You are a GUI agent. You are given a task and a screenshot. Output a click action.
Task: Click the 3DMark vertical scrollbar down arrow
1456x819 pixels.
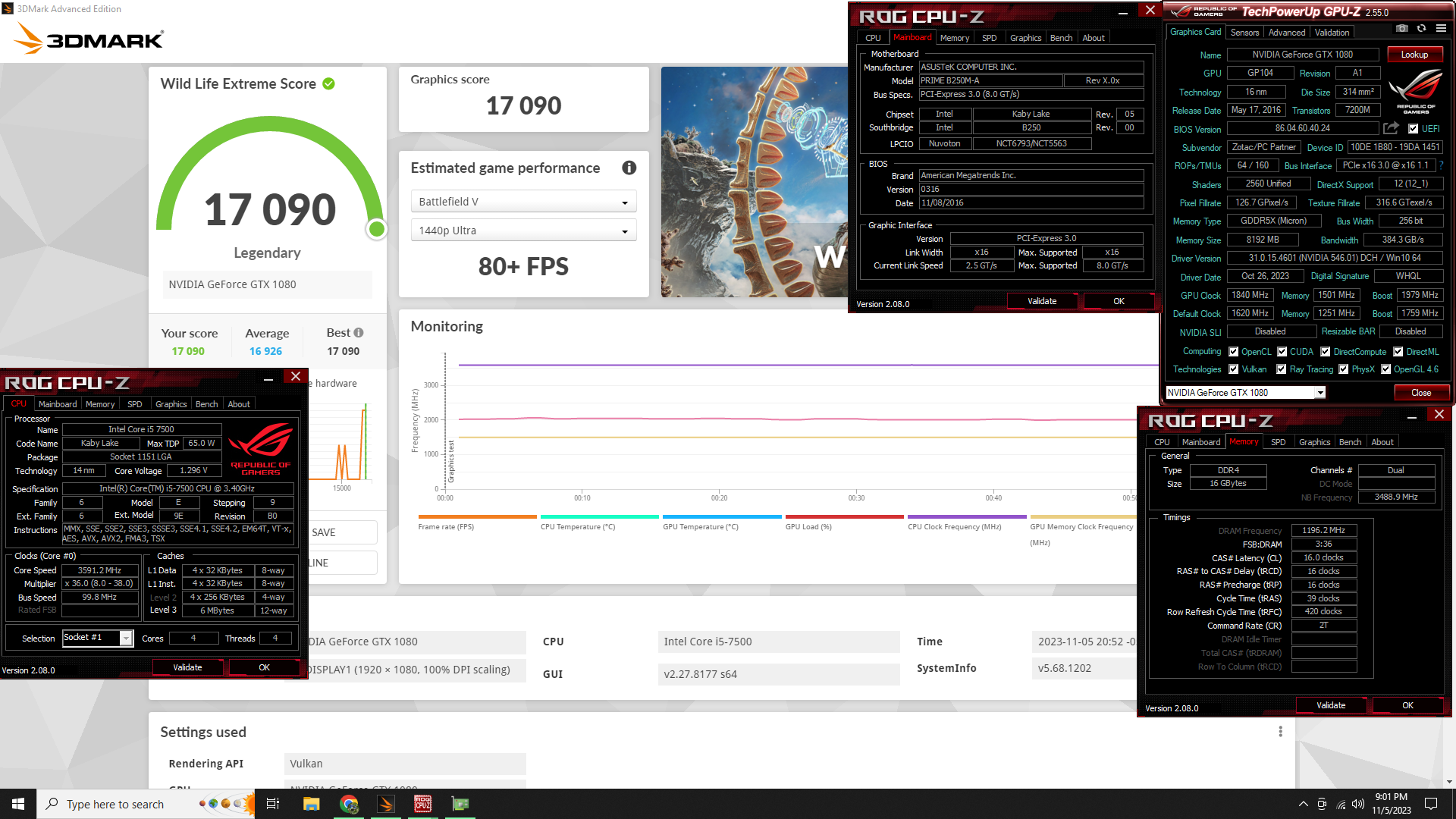(1449, 782)
